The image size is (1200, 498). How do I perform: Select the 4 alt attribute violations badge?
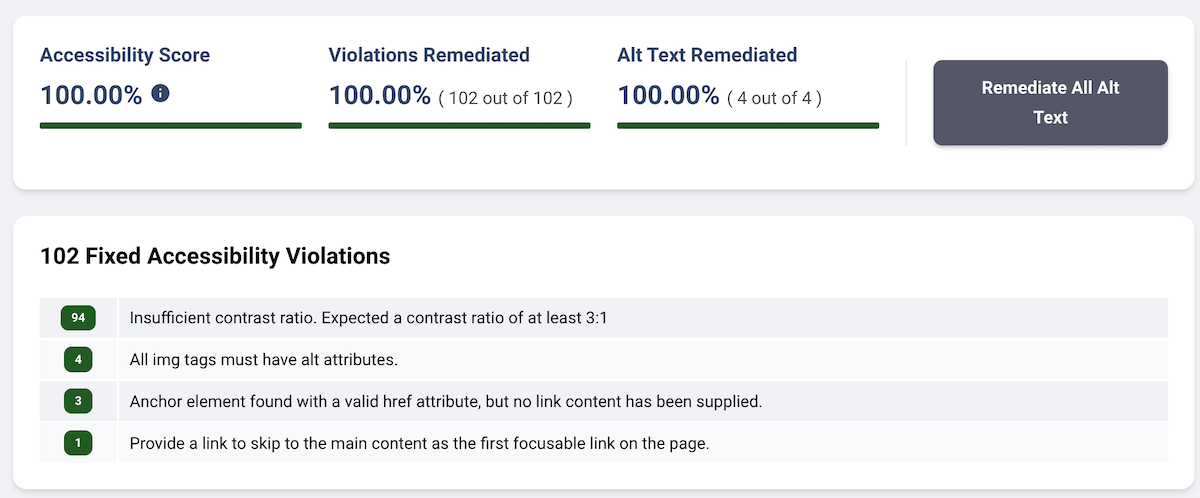(x=78, y=359)
